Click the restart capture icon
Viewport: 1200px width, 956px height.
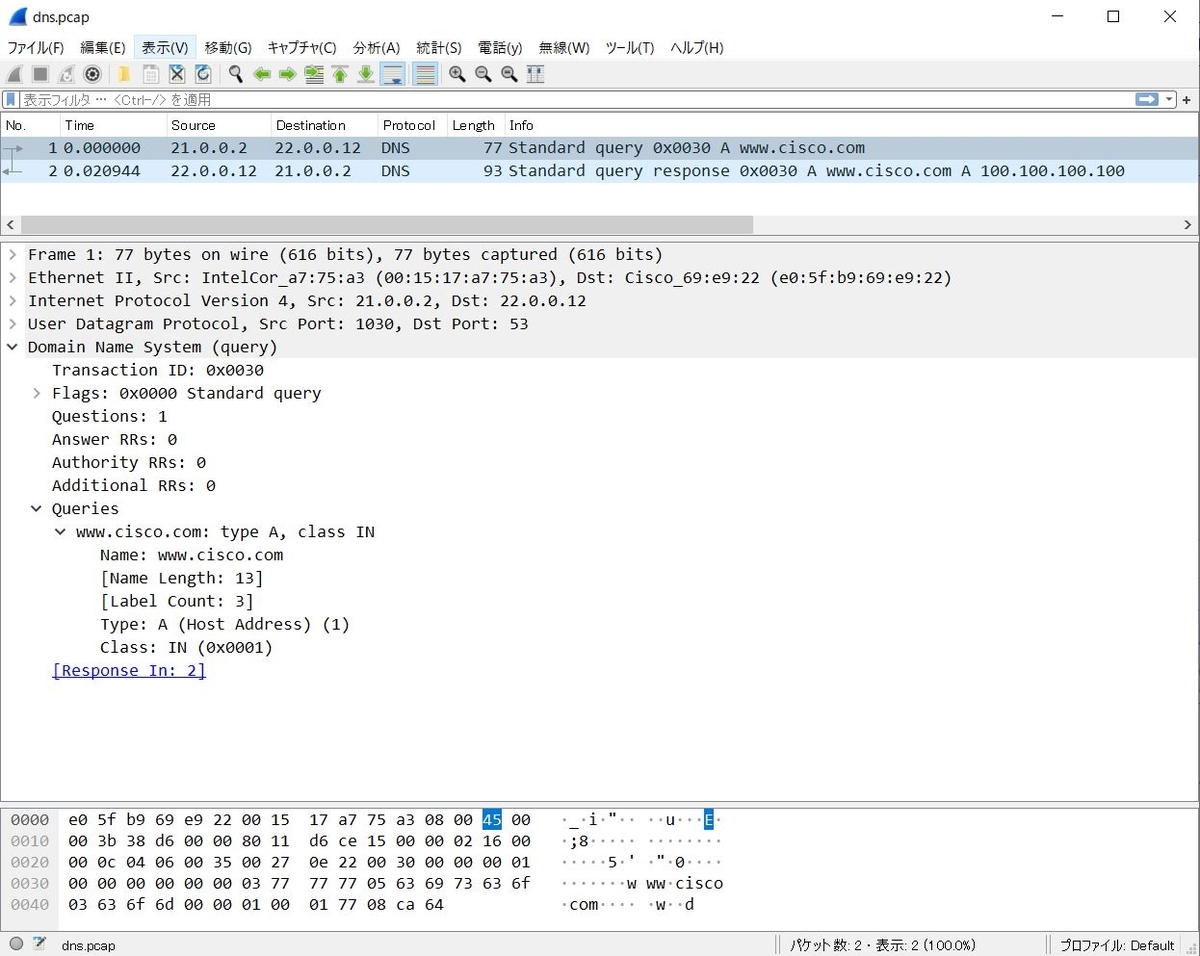[x=67, y=74]
